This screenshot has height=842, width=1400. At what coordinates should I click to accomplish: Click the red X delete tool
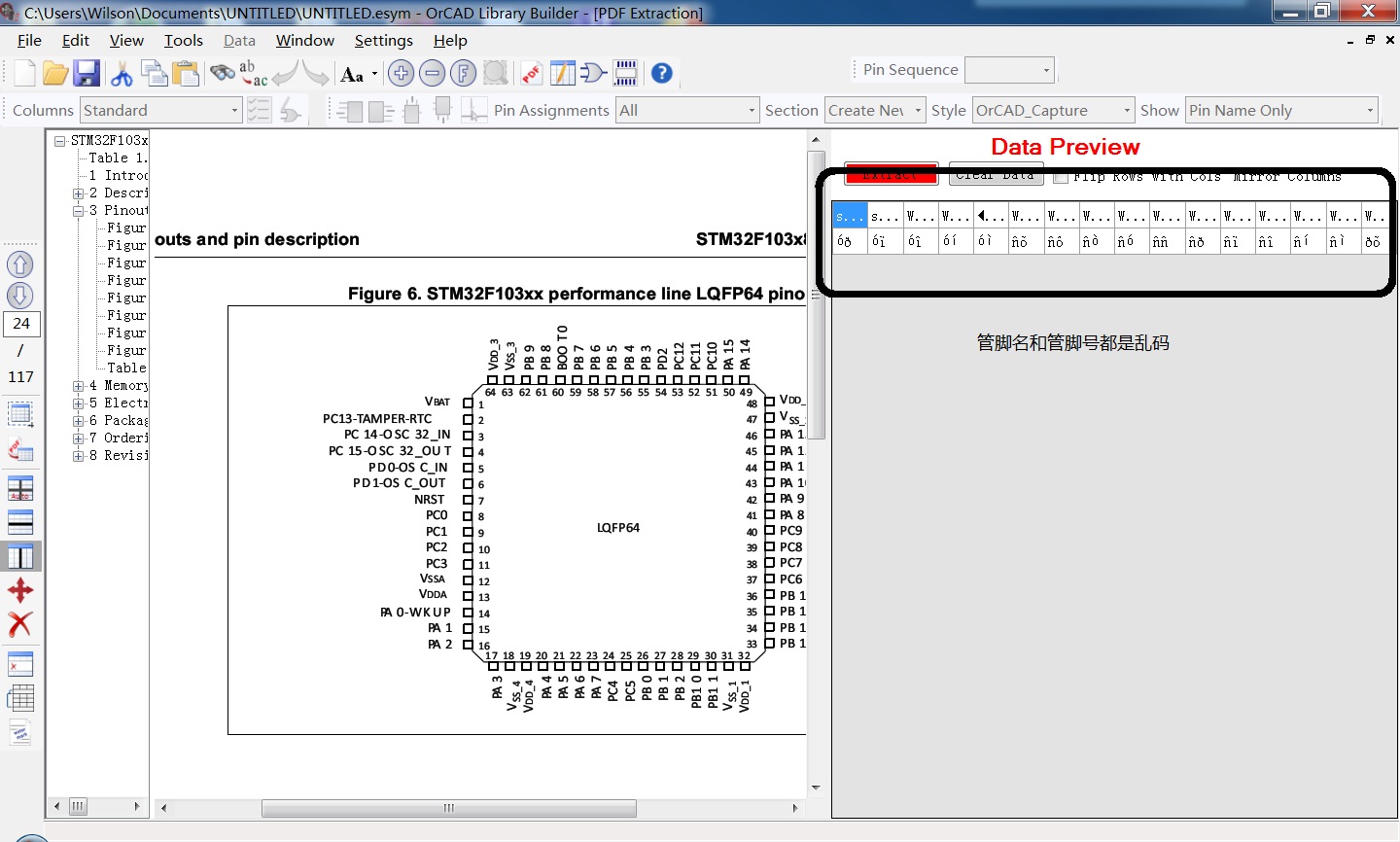pos(20,624)
